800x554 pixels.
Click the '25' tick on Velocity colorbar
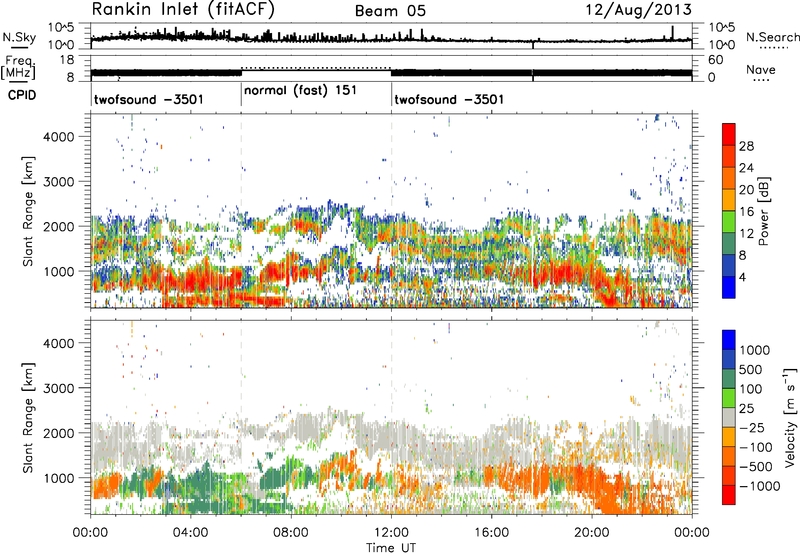pos(746,409)
